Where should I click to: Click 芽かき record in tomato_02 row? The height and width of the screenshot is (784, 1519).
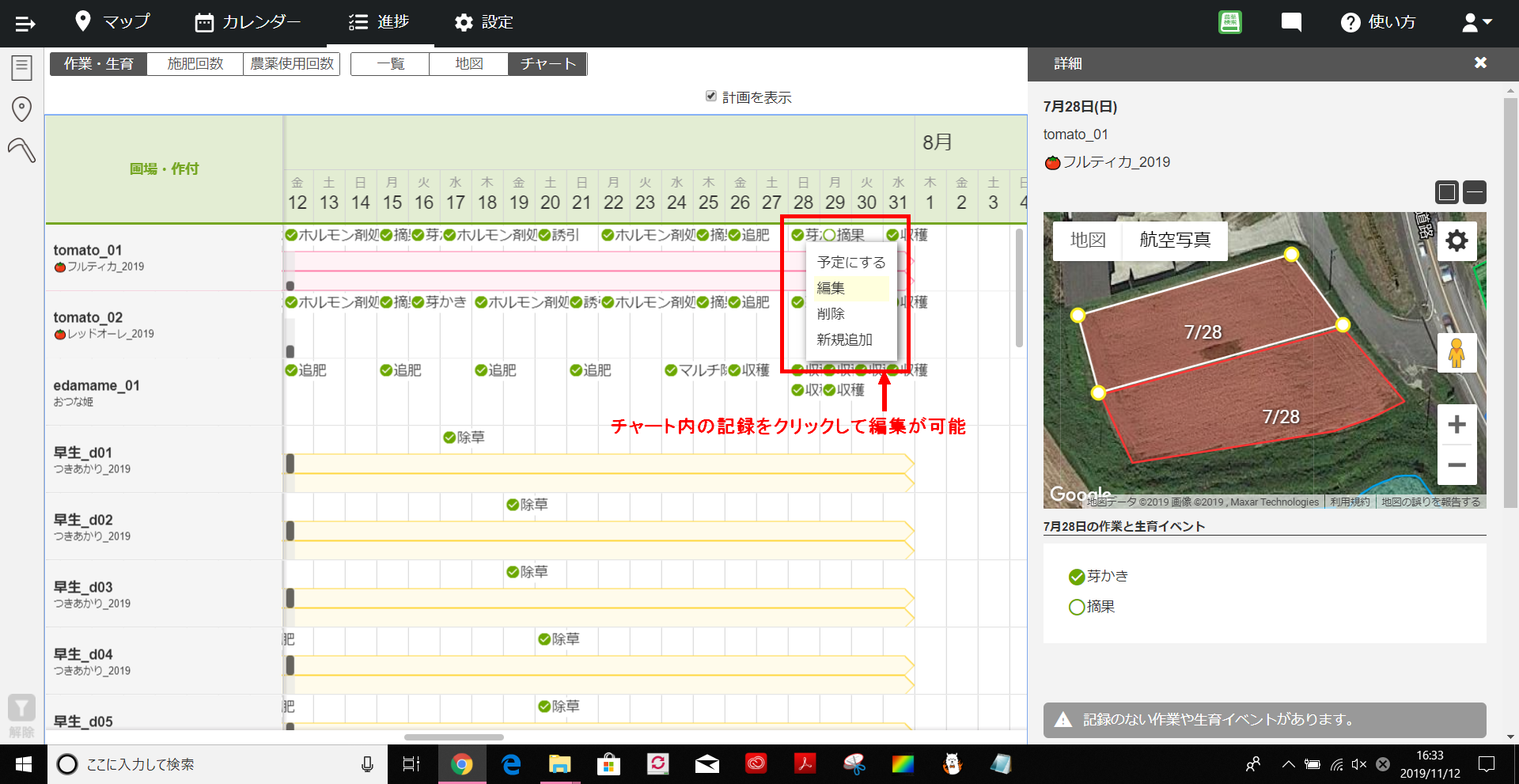click(439, 302)
